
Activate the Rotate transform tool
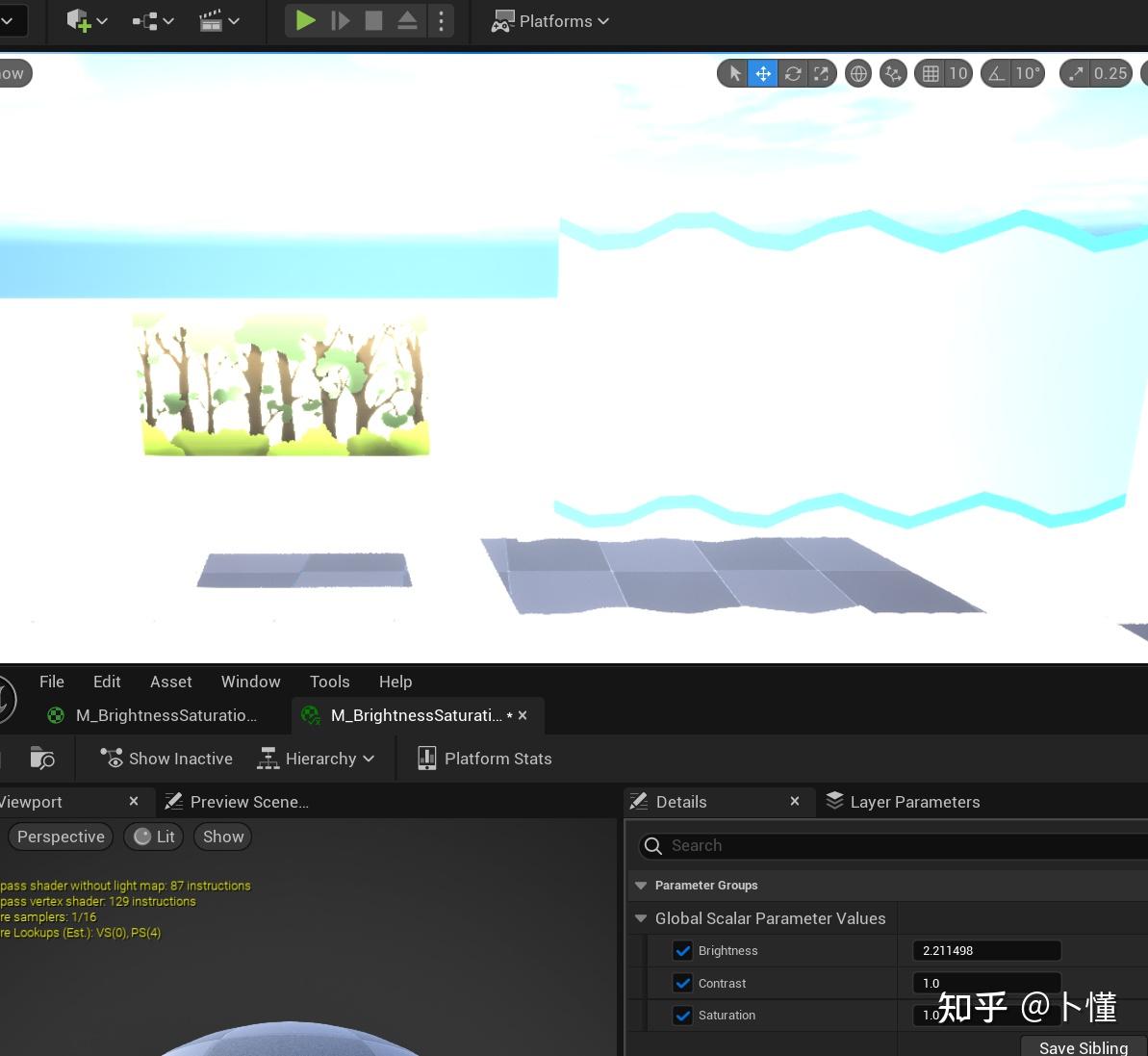(792, 73)
